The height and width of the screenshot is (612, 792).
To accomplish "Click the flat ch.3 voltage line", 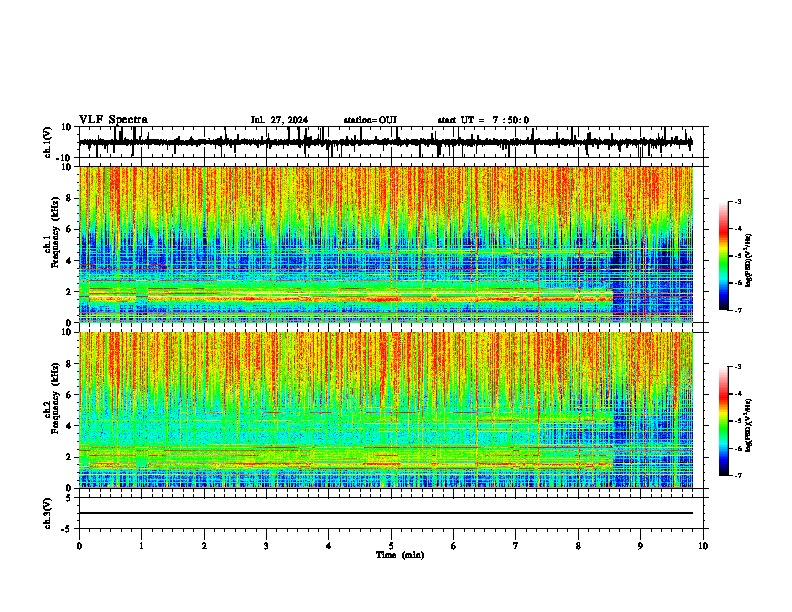I will (386, 513).
